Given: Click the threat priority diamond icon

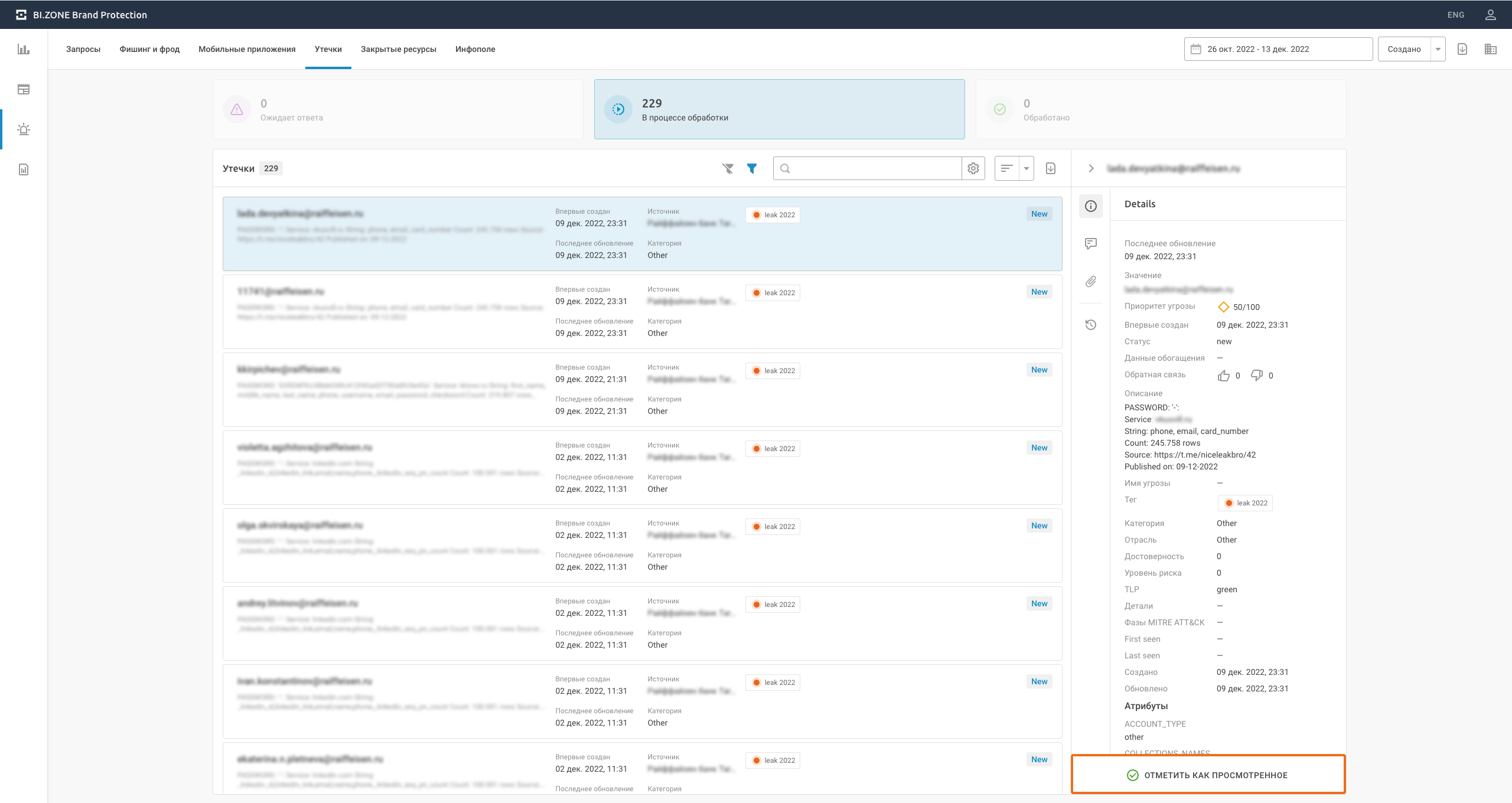Looking at the screenshot, I should click(x=1223, y=307).
